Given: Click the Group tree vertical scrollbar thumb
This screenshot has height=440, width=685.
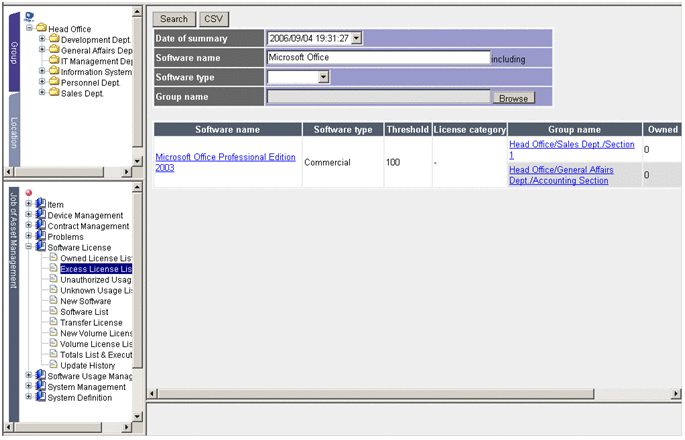Looking at the screenshot, I should point(137,82).
